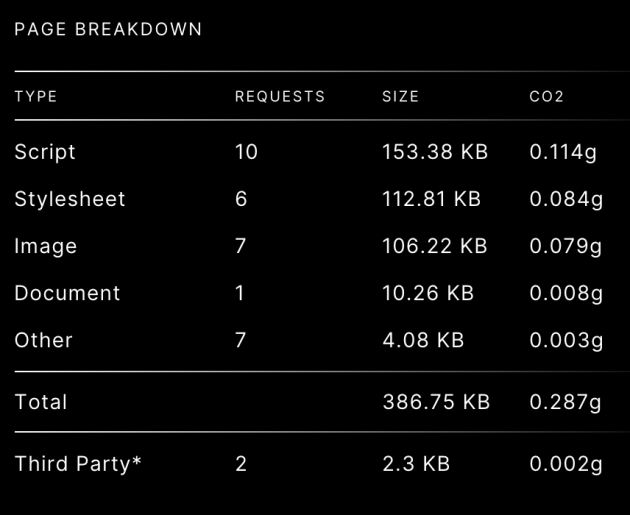630x515 pixels.
Task: Click the 386.75 KB total size
Action: pyautogui.click(x=436, y=402)
